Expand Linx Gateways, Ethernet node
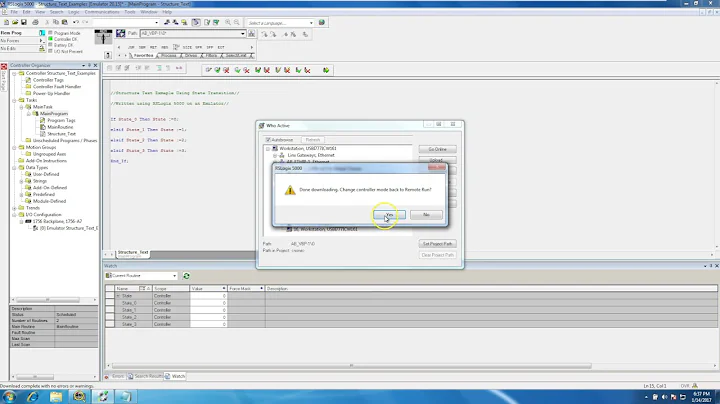This screenshot has width=720, height=404. point(275,156)
